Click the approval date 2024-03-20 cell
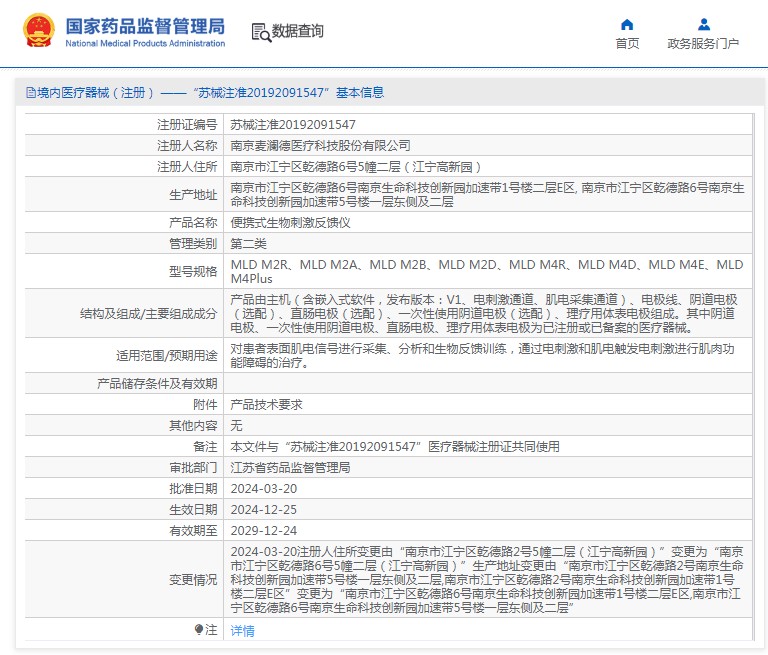The height and width of the screenshot is (655, 768). coord(264,489)
